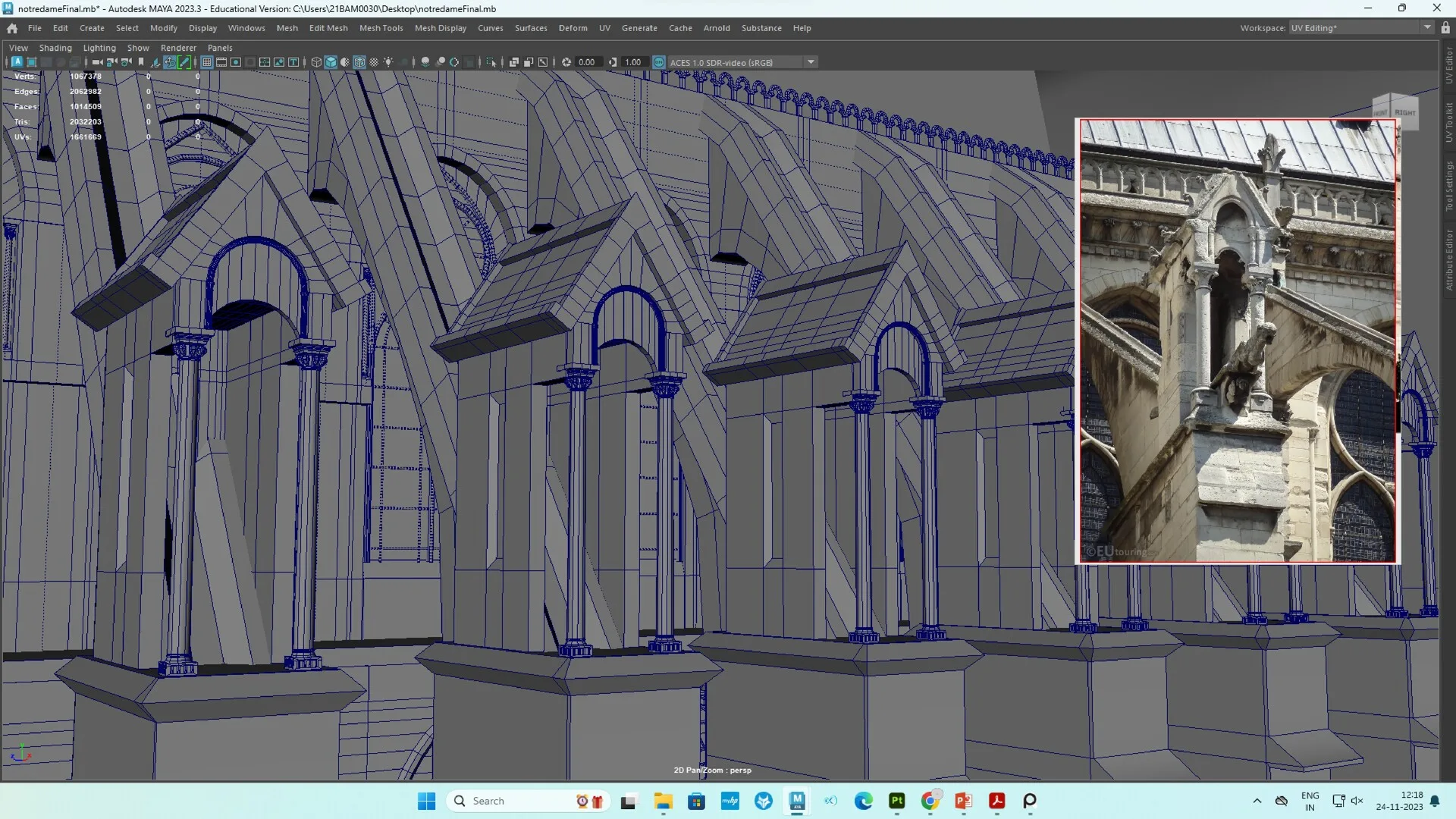Click the camera exposure icon
The height and width of the screenshot is (819, 1456).
click(x=567, y=62)
